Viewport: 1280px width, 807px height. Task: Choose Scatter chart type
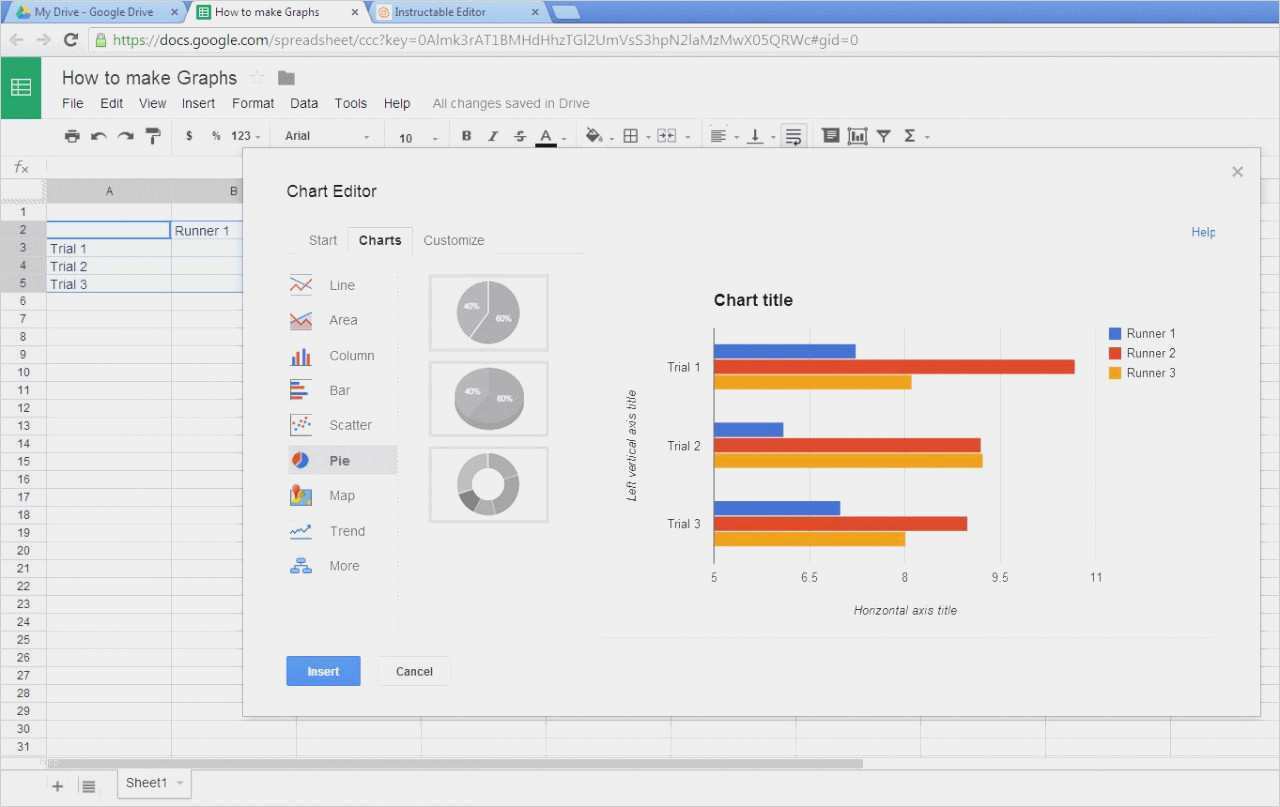click(342, 425)
